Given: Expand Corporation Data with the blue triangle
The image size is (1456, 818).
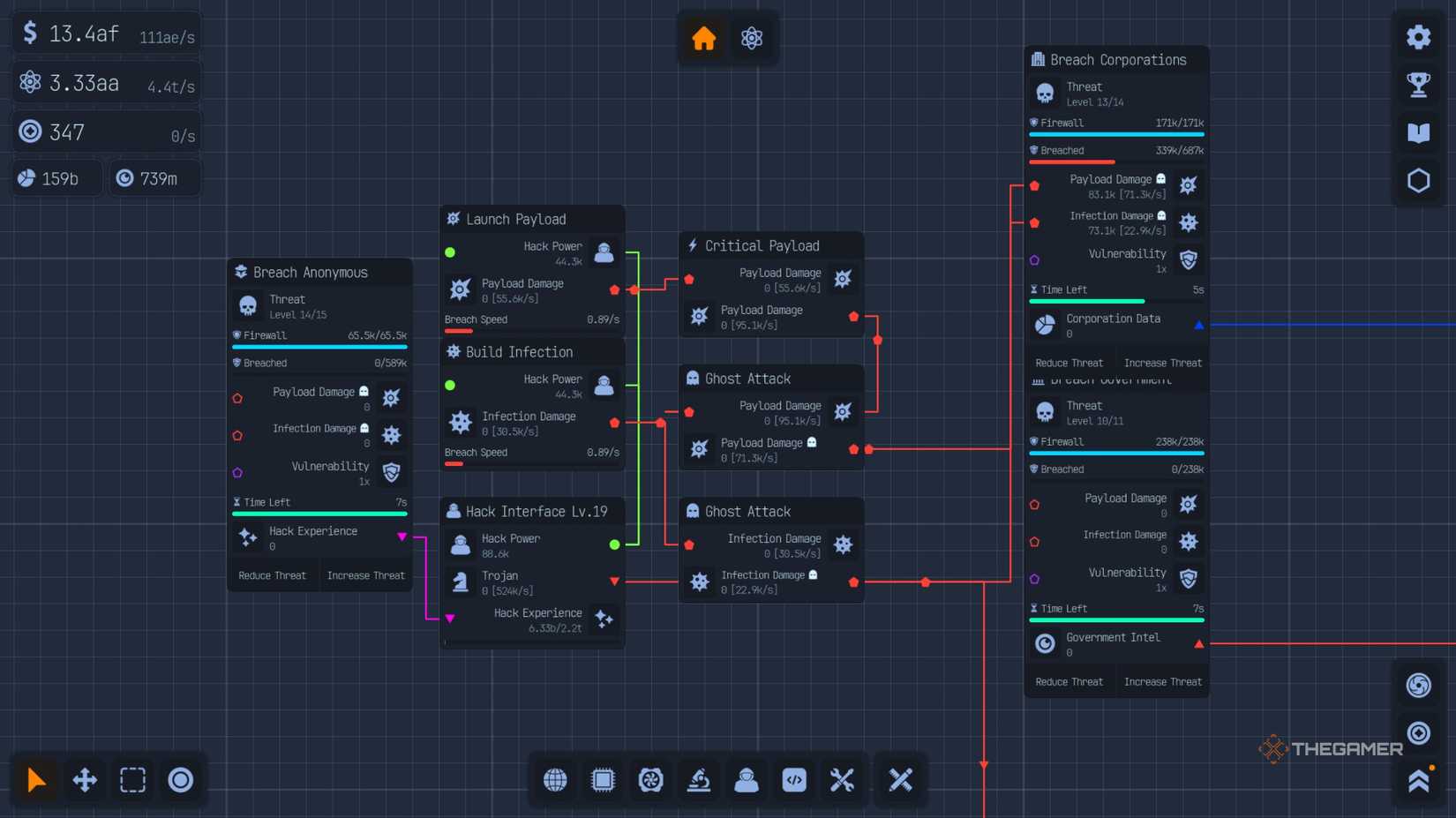Looking at the screenshot, I should pos(1199,325).
